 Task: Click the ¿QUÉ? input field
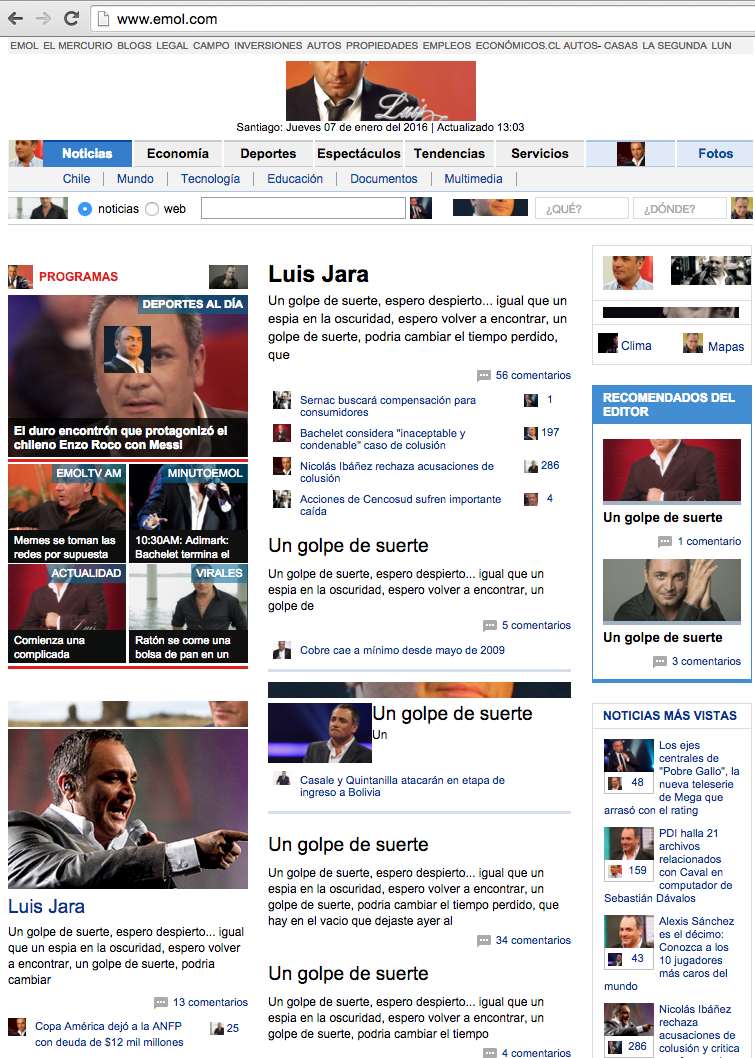point(582,208)
